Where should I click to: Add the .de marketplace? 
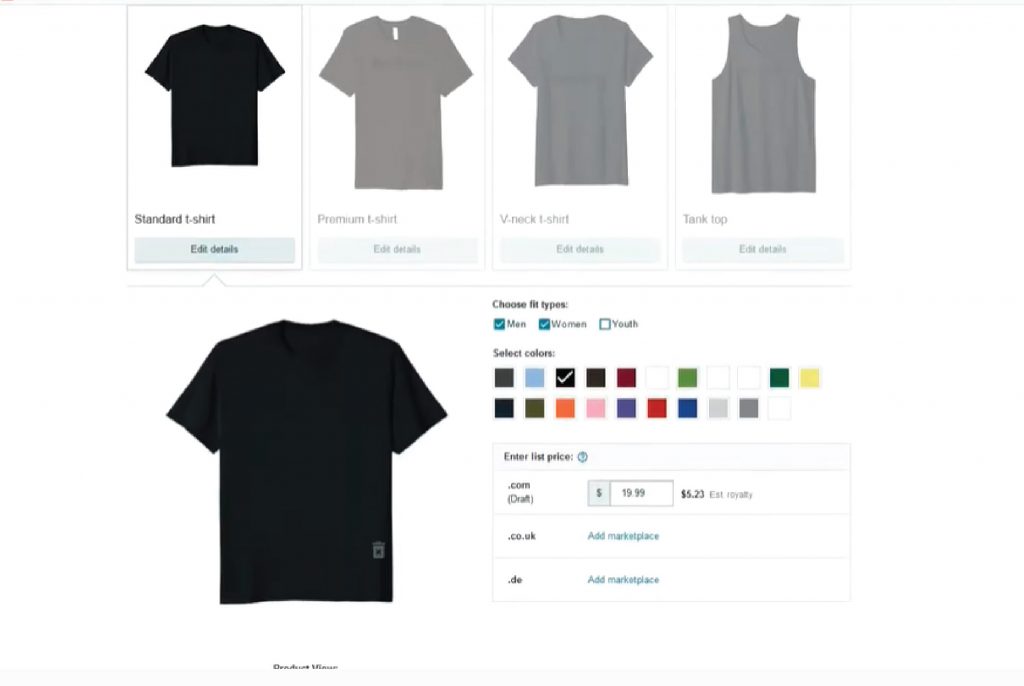(623, 580)
